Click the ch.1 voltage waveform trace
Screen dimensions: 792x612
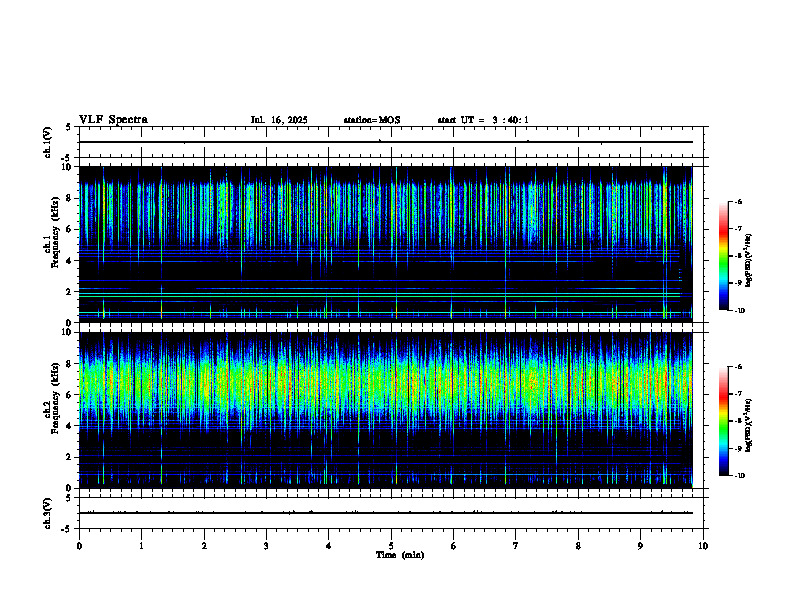pyautogui.click(x=385, y=142)
